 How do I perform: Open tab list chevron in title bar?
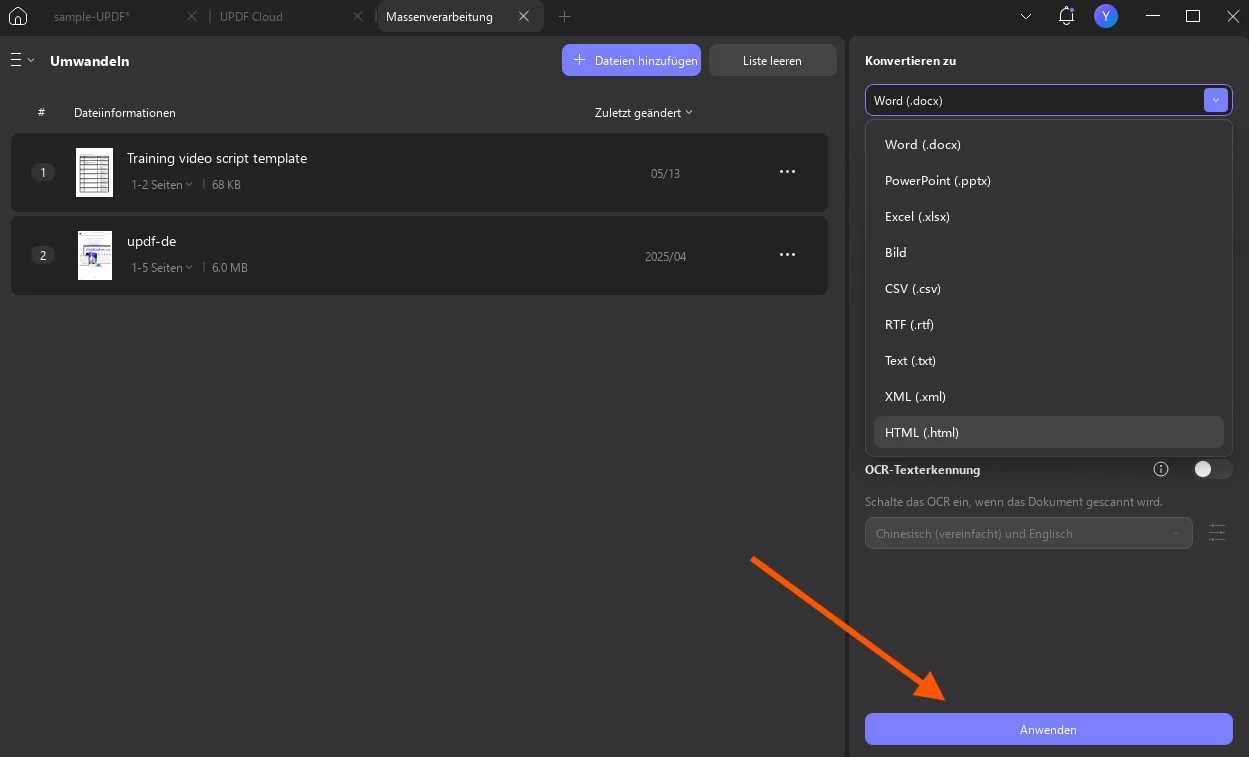click(1026, 17)
